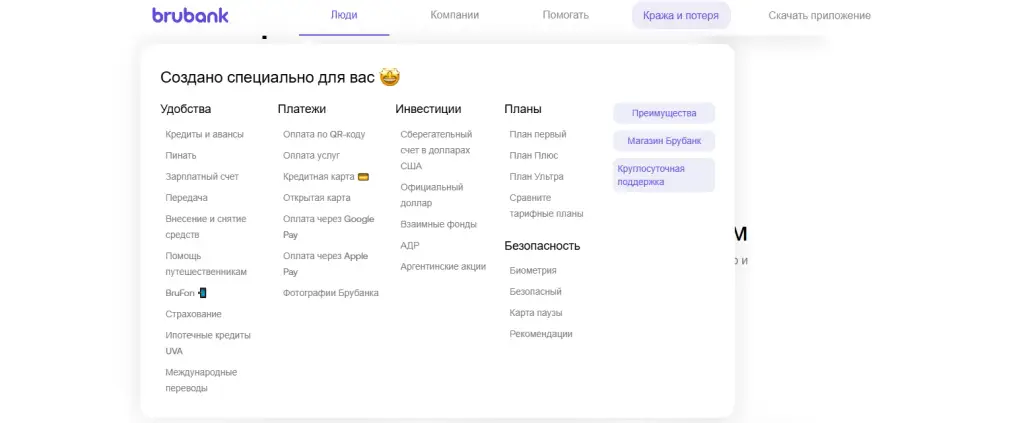Click the Преимущества button
Image resolution: width=1024 pixels, height=423 pixels.
(x=664, y=113)
